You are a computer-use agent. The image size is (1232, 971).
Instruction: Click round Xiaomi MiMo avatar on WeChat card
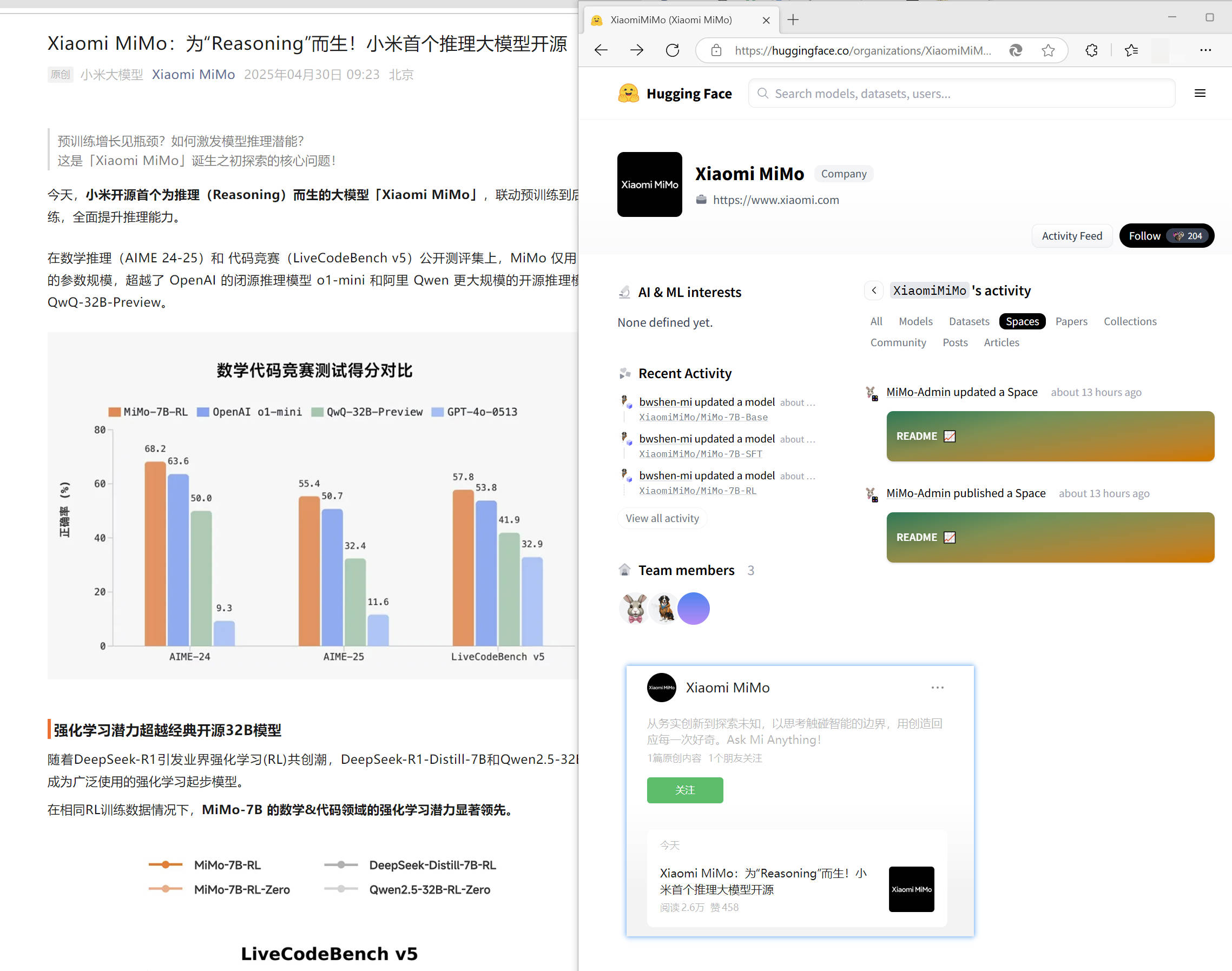661,688
